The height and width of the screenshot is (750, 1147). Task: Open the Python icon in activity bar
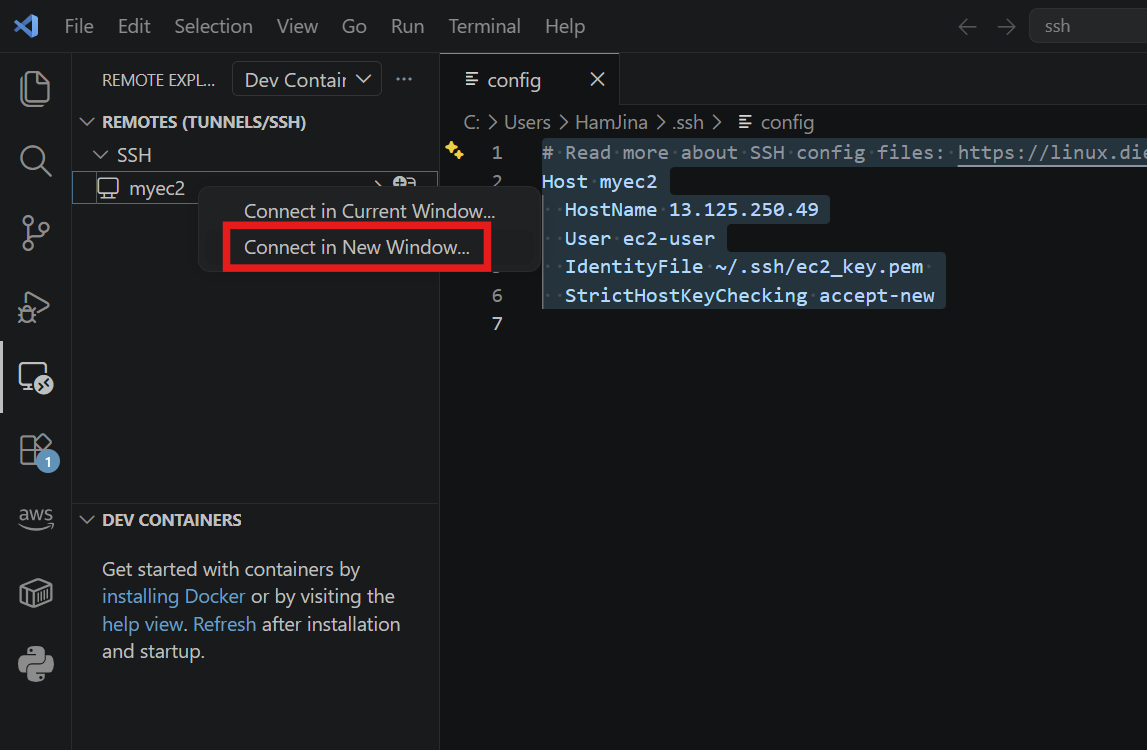[36, 664]
